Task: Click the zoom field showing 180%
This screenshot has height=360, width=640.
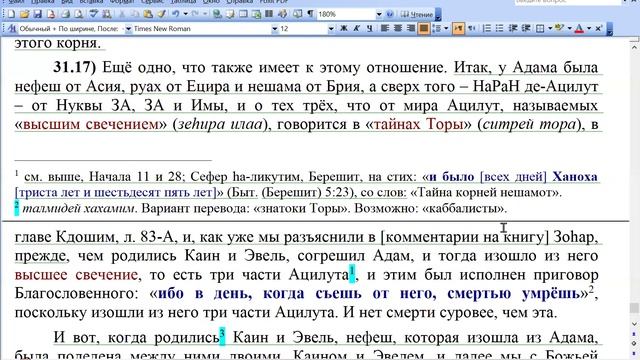Action: 346,14
